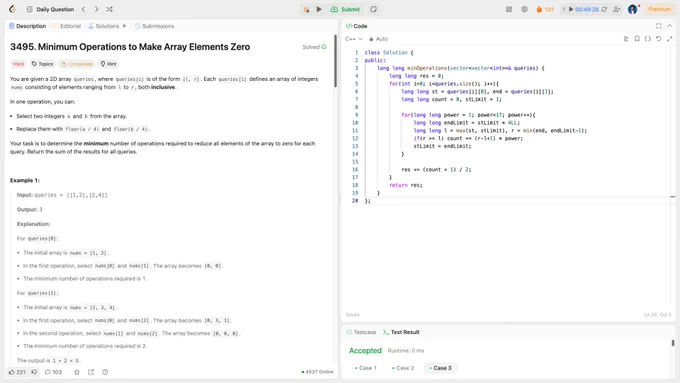Screen dimensions: 680x383
Task: Click the video arrow next to Solutions
Action: 124,26
